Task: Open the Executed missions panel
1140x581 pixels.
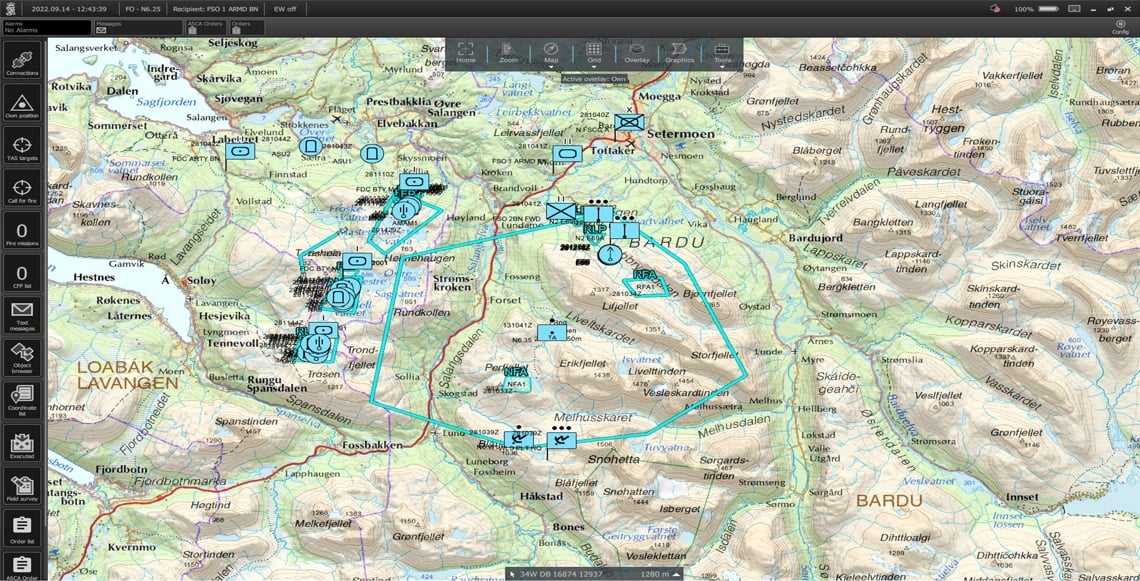Action: 22,443
